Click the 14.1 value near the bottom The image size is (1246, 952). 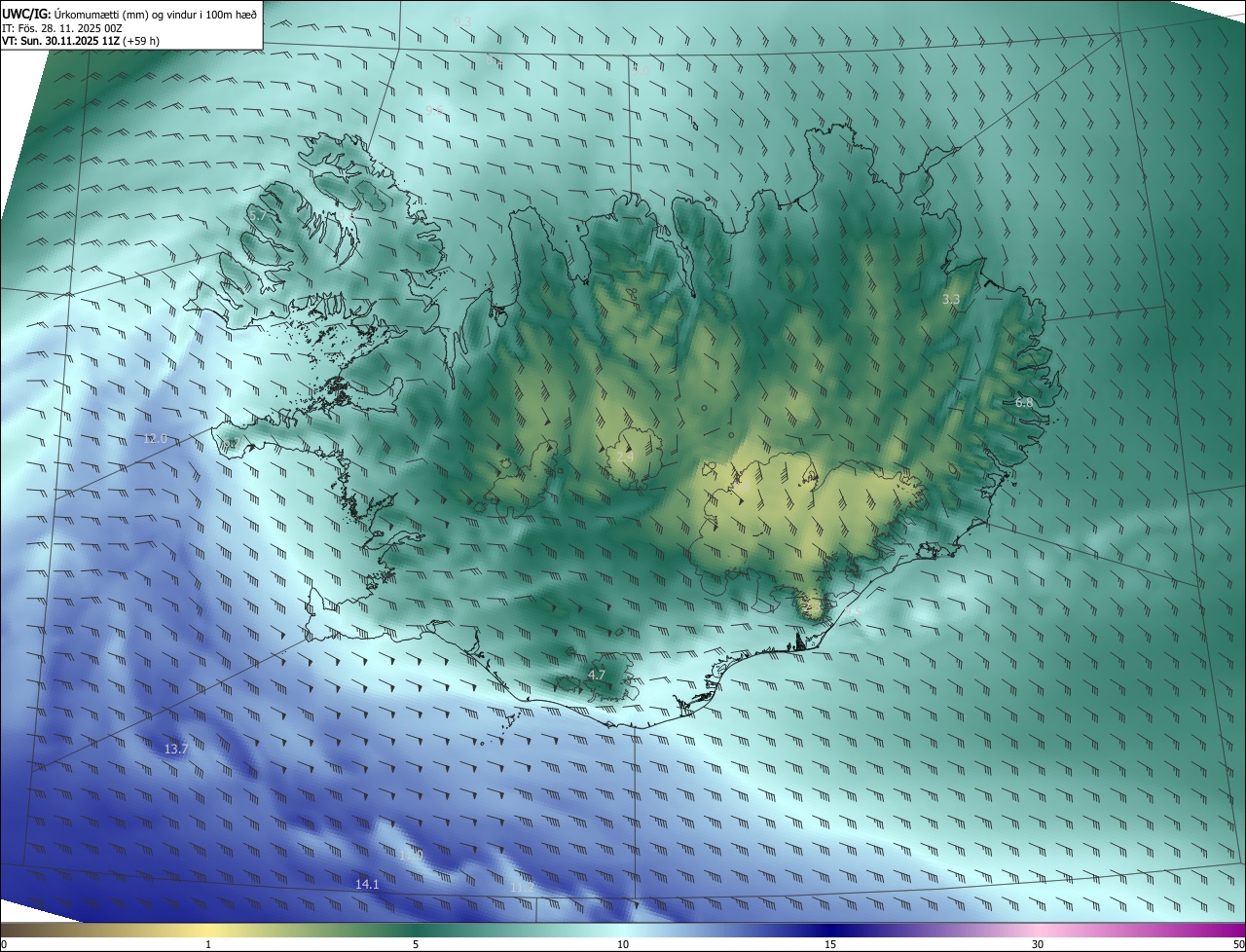[367, 884]
